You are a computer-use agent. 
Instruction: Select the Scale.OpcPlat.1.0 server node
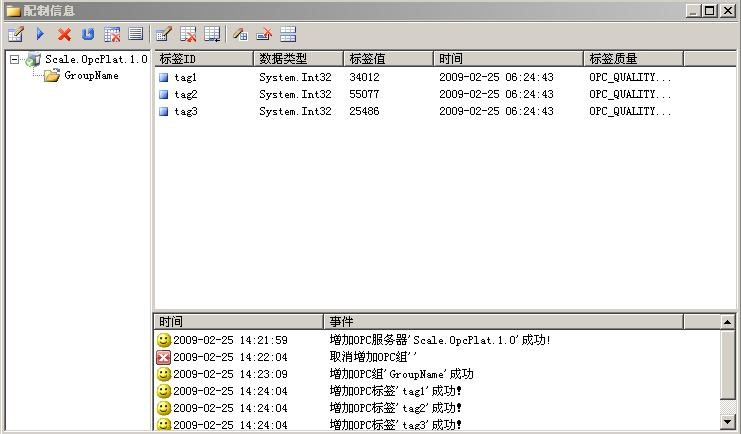tap(96, 60)
